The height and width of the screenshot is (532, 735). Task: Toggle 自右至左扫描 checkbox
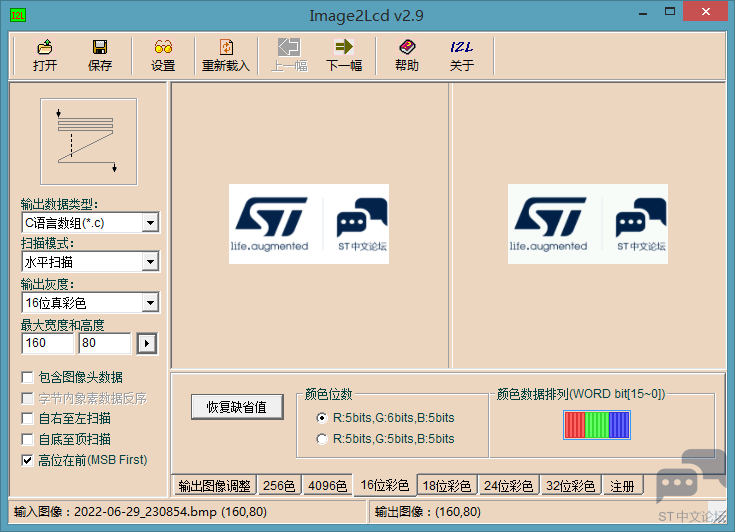coord(28,418)
